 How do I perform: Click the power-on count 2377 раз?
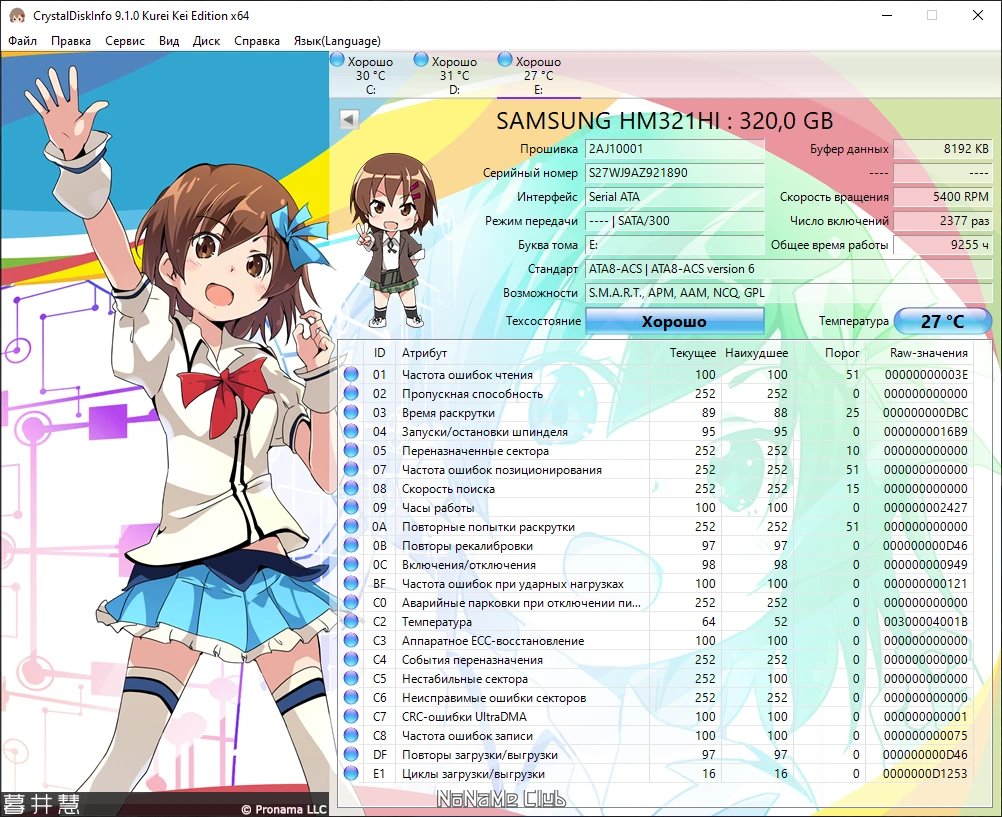[x=943, y=221]
